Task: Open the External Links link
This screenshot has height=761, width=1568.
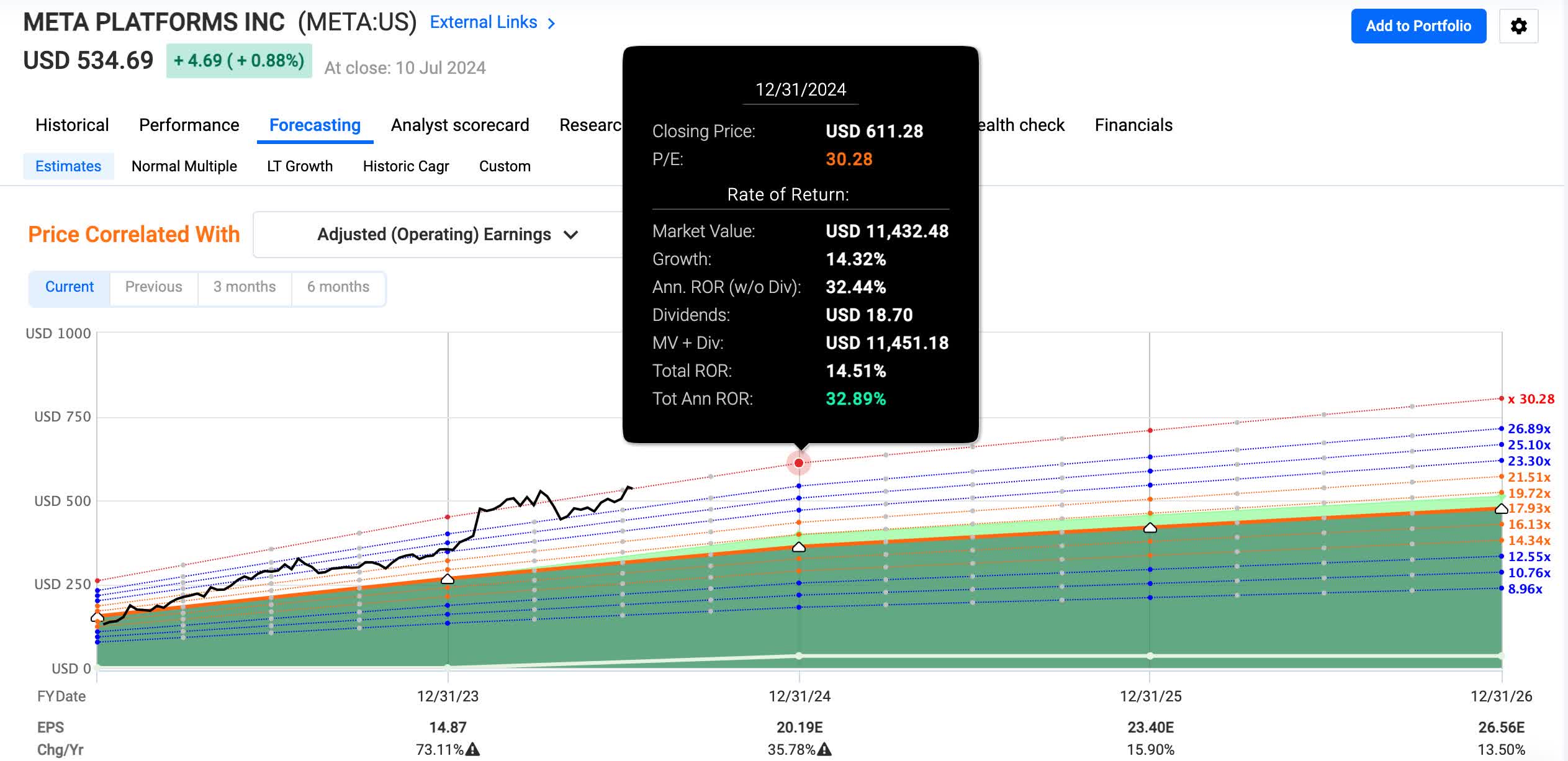Action: 484,22
